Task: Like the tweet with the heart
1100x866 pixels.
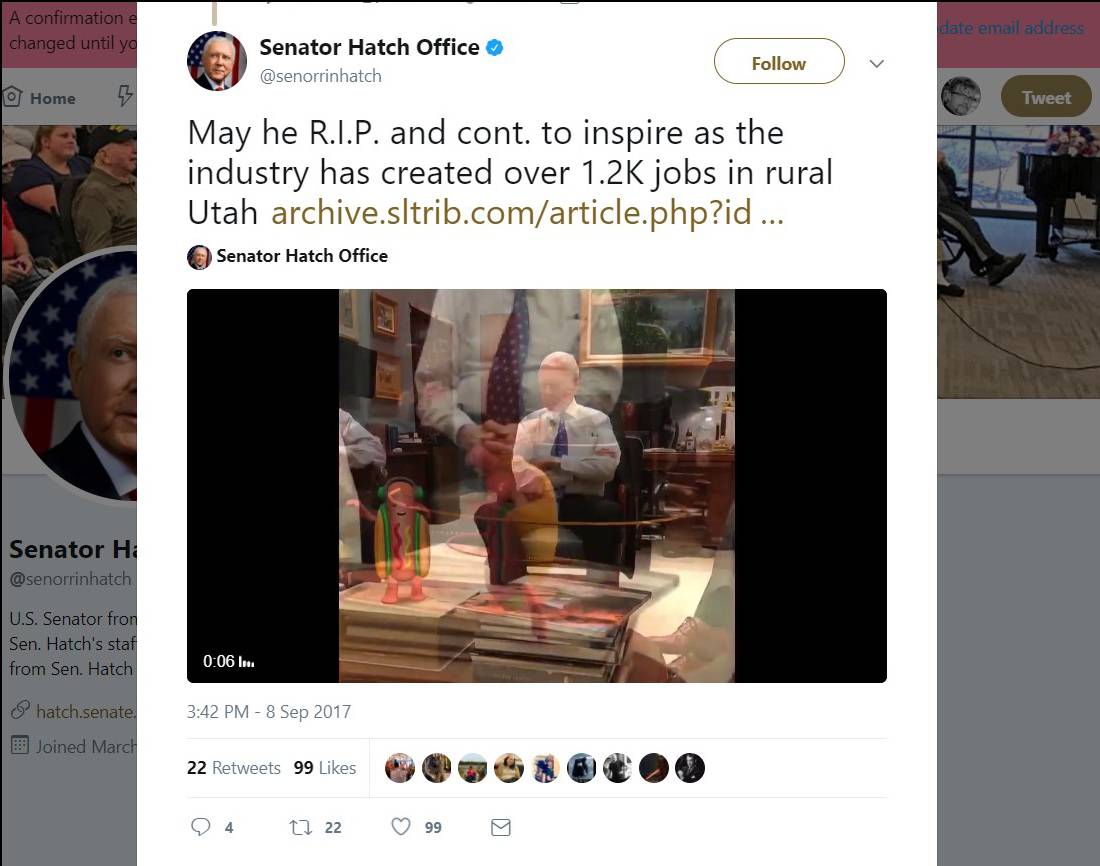Action: tap(400, 827)
